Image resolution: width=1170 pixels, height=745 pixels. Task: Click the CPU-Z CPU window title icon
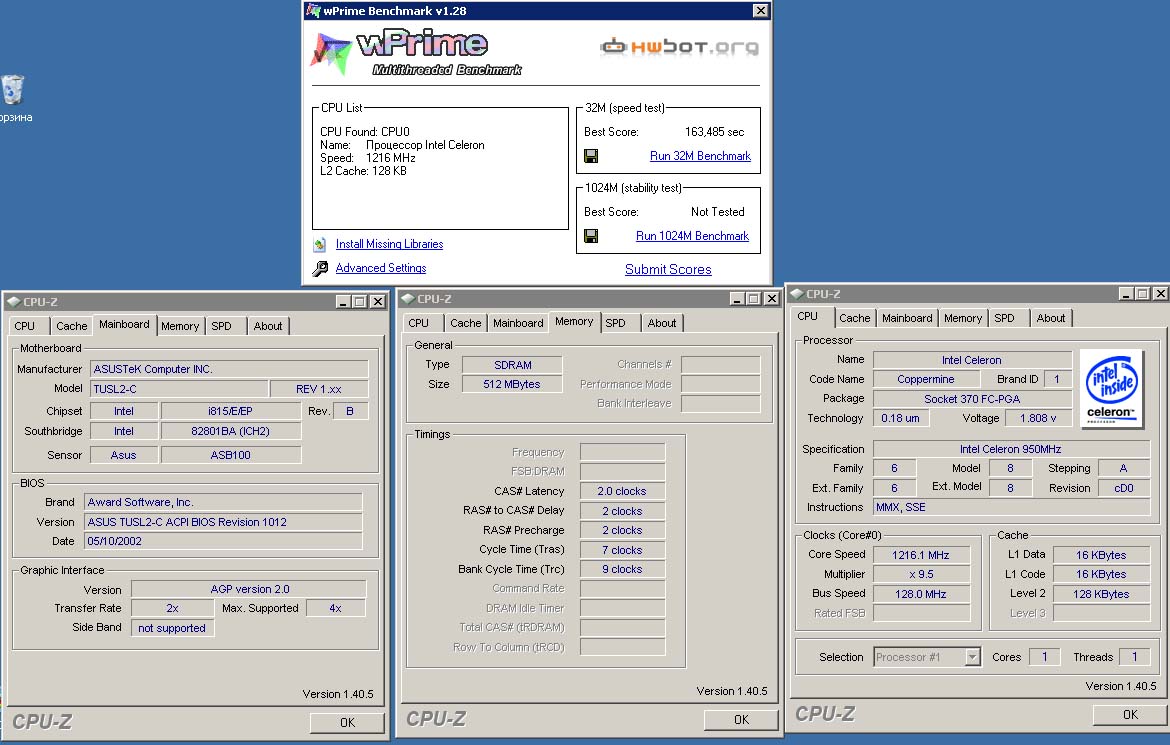tap(796, 294)
